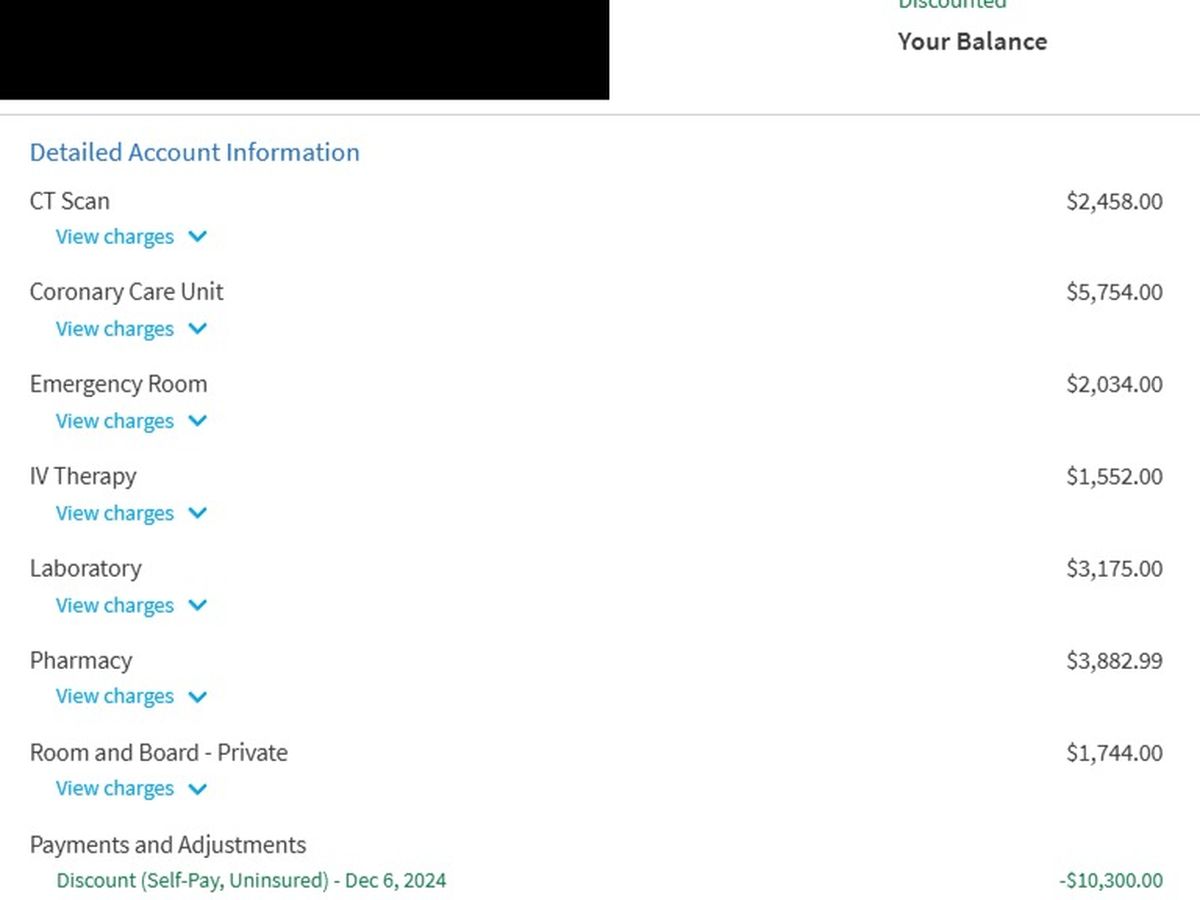This screenshot has height=900, width=1200.
Task: Open View charges link for Coronary Care Unit
Action: point(114,329)
